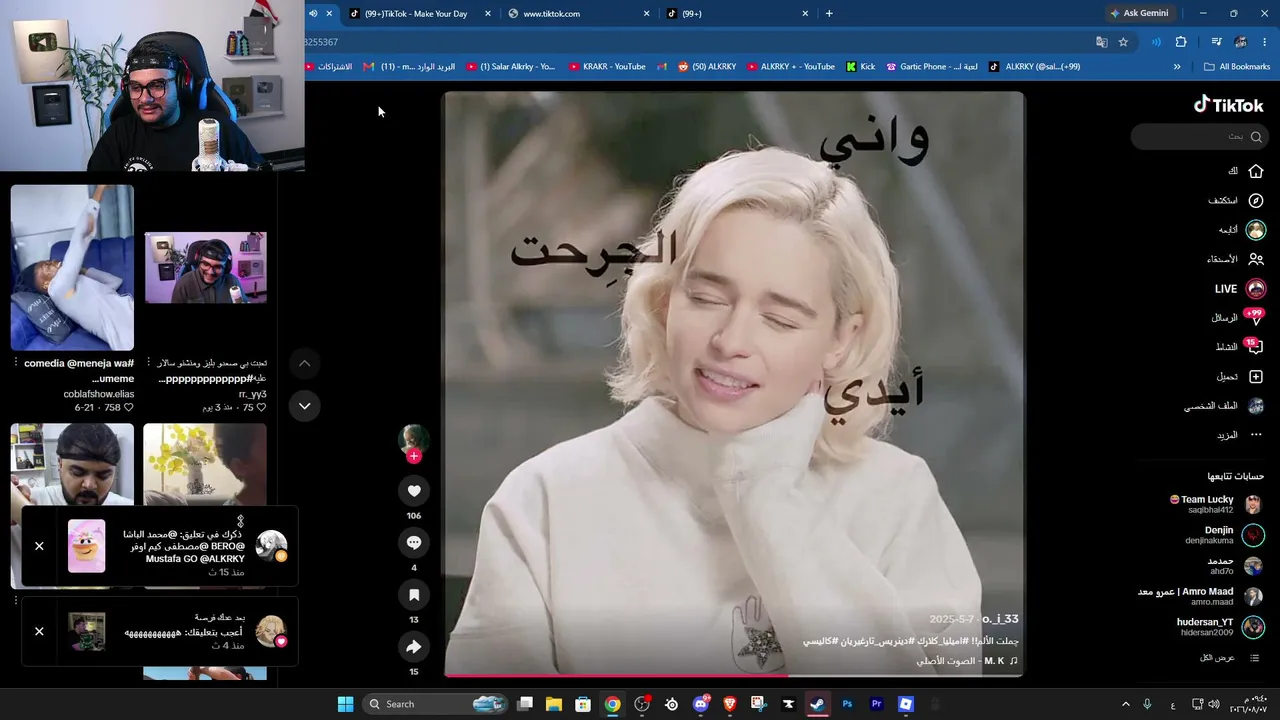The height and width of the screenshot is (720, 1280).
Task: Open the All Bookmarks folder
Action: click(x=1237, y=67)
